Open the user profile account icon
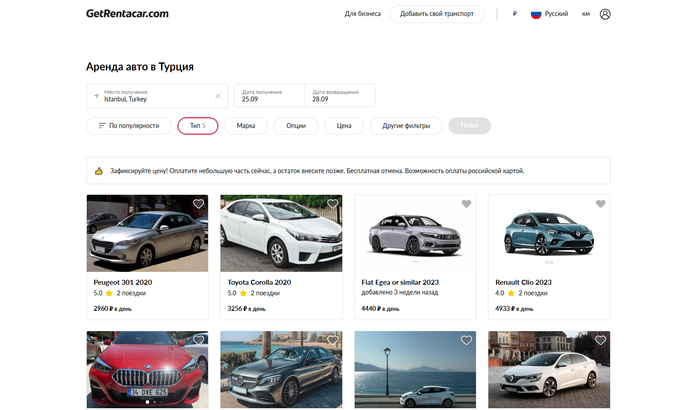700x410 pixels. 605,14
